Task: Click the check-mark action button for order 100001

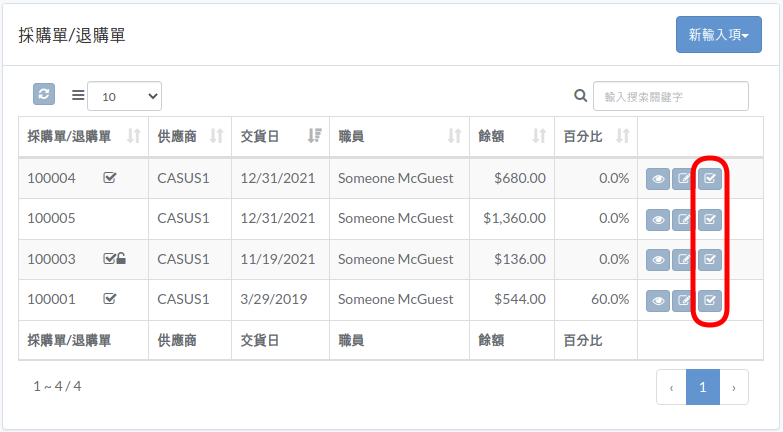Action: tap(710, 301)
